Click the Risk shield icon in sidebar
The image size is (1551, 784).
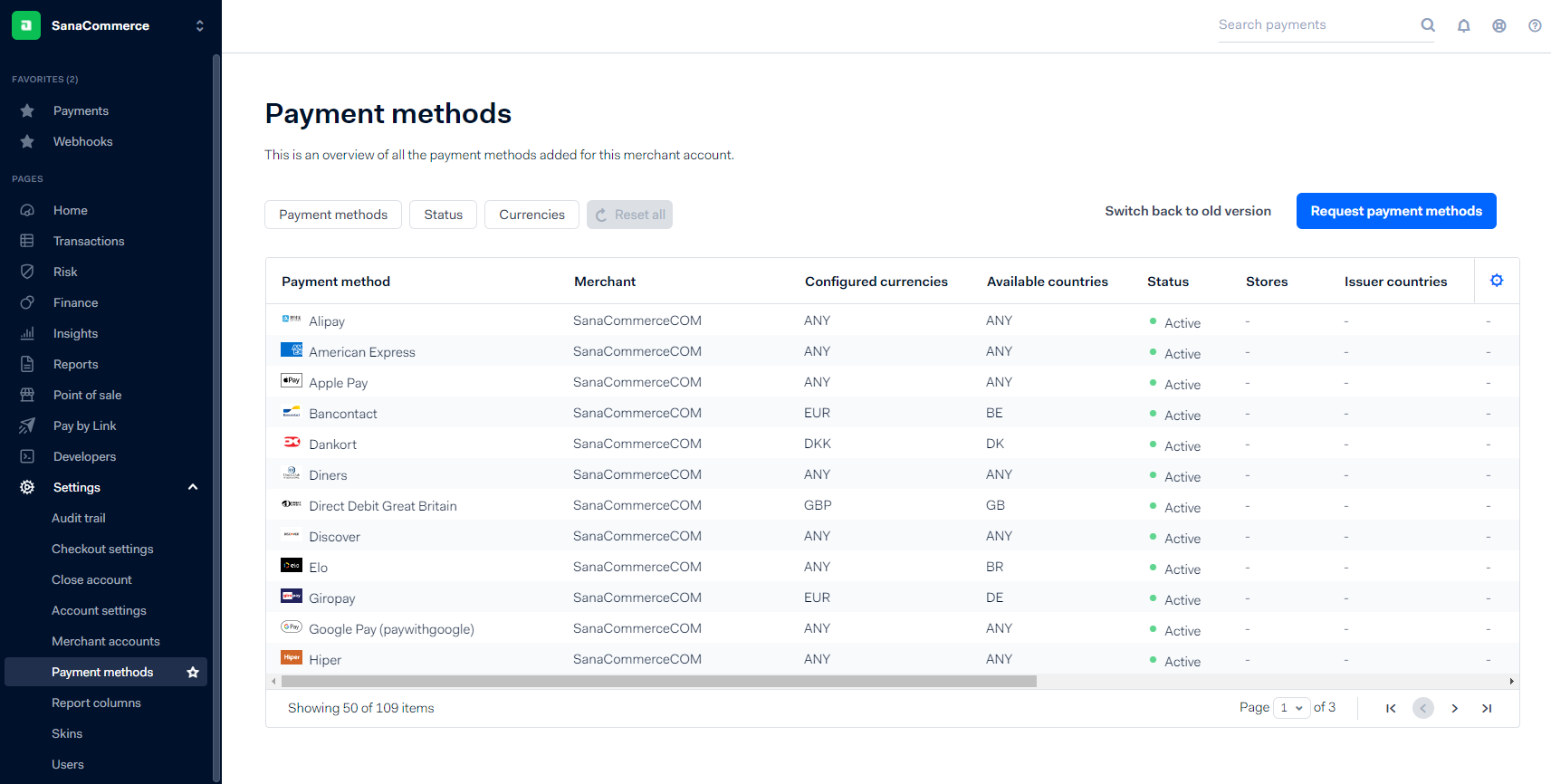(x=27, y=272)
